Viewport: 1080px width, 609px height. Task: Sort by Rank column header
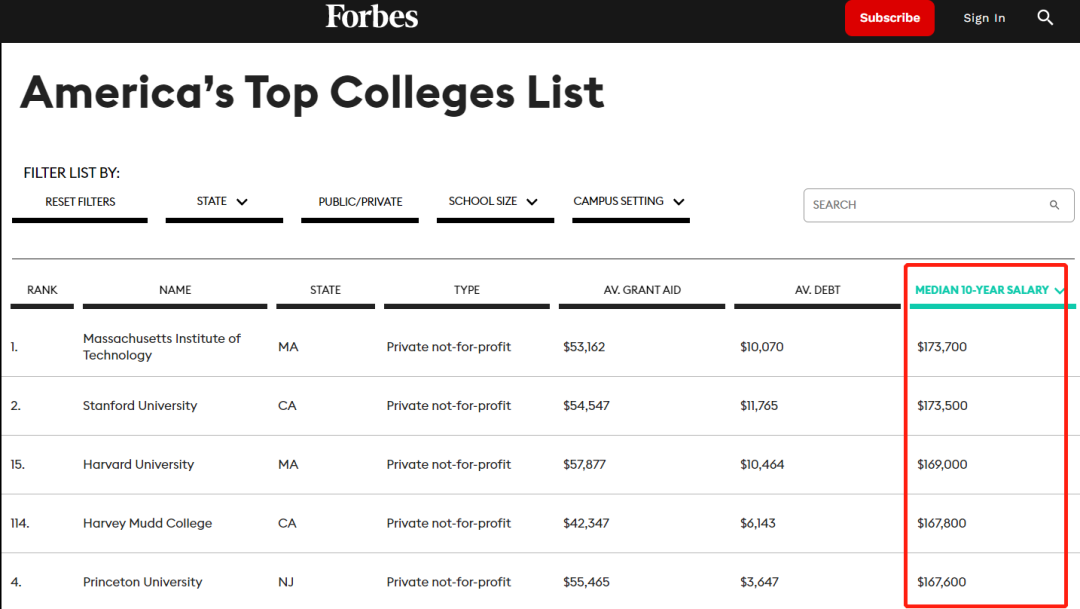coord(42,290)
